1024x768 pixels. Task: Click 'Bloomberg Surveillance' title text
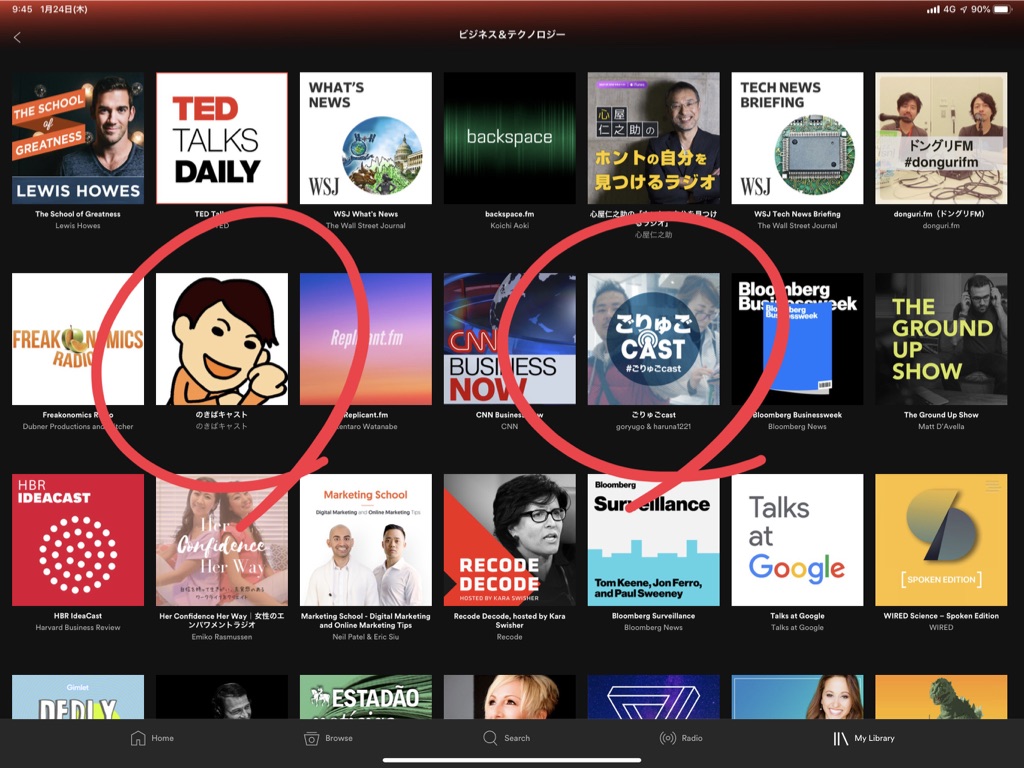pos(654,616)
